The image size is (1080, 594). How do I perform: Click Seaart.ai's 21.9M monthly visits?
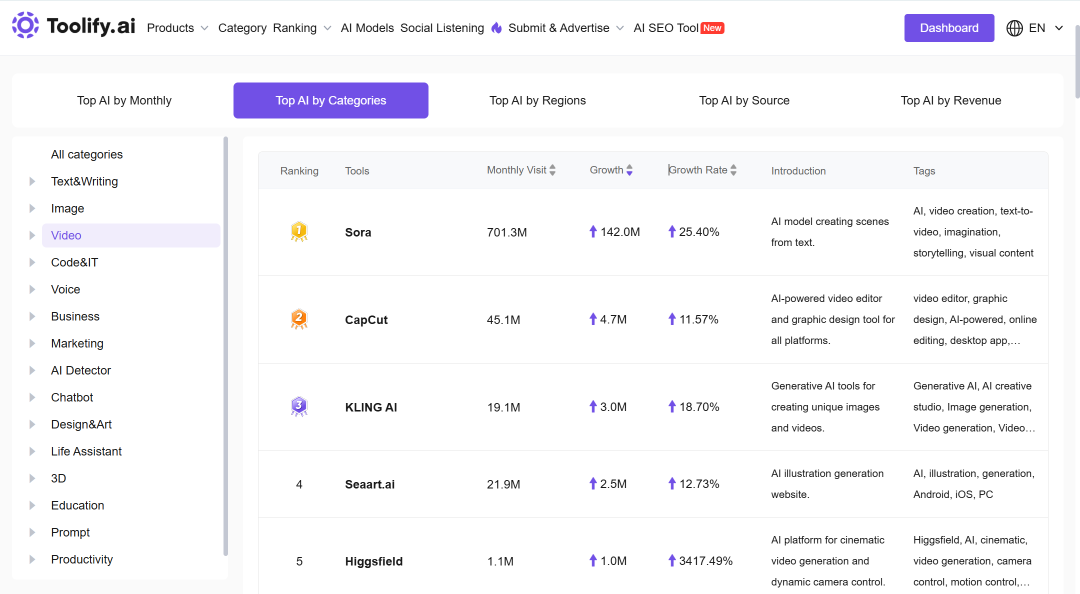pyautogui.click(x=503, y=484)
